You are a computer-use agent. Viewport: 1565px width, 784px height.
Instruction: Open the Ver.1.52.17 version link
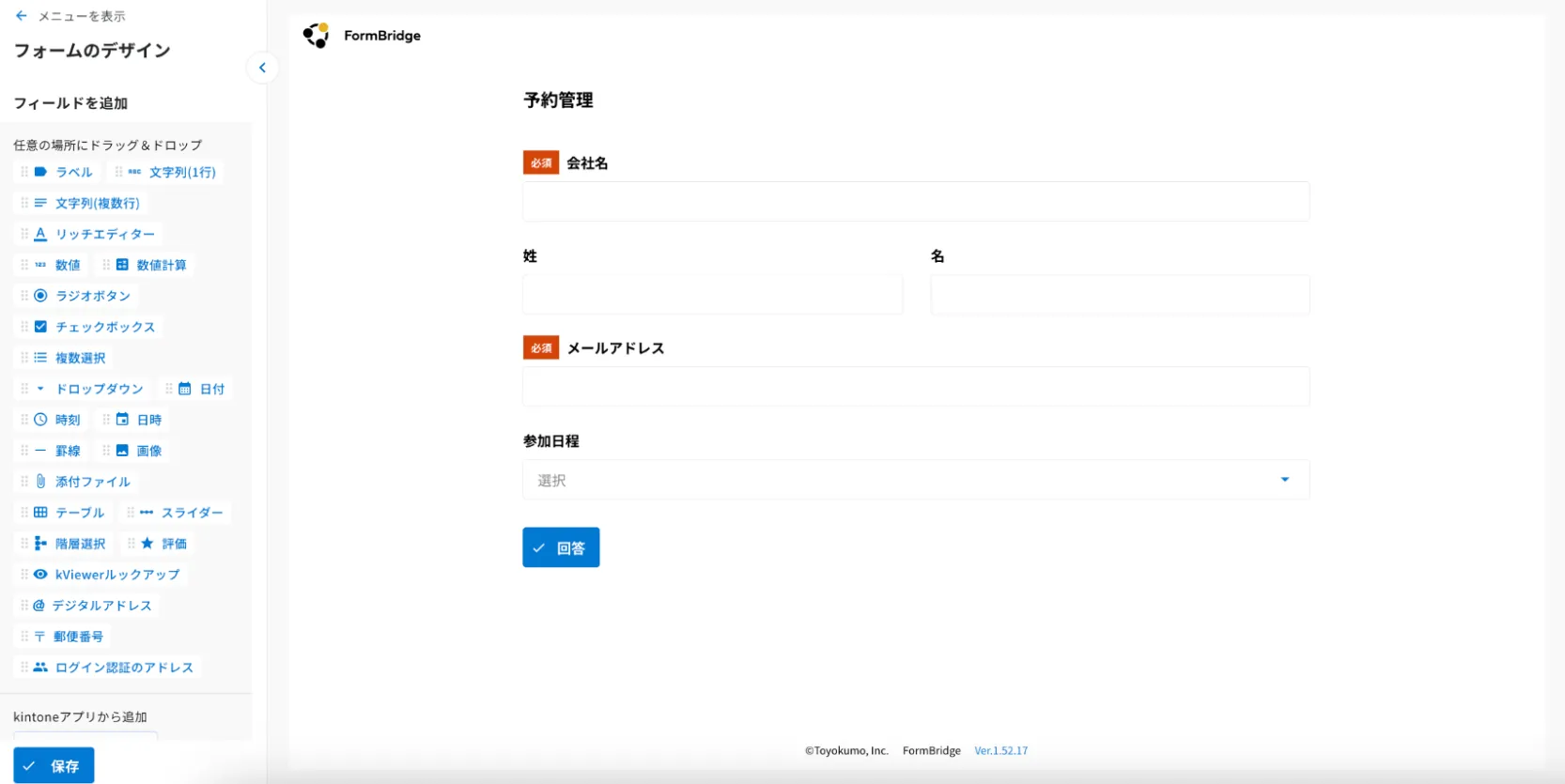pos(1001,751)
